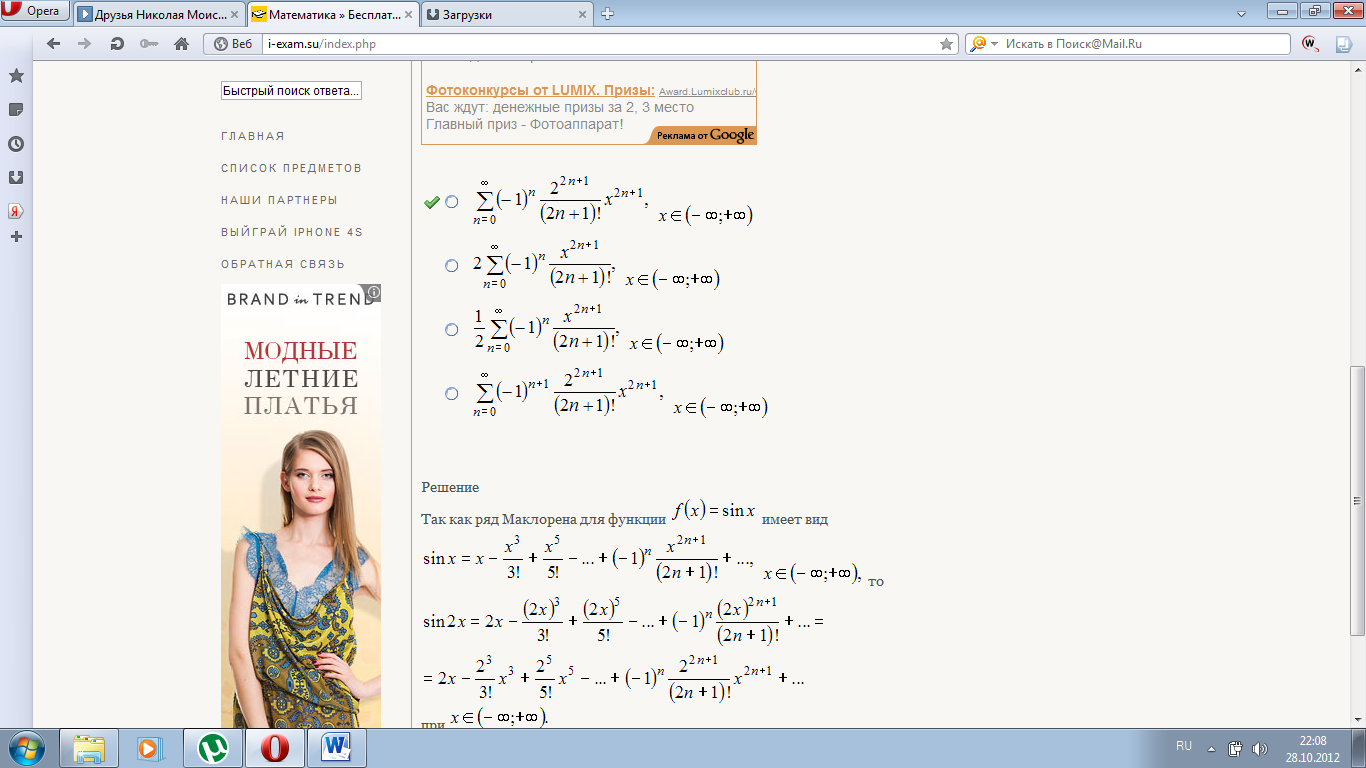Open the blue panel icon at toolbar end
The height and width of the screenshot is (768, 1366).
pyautogui.click(x=1344, y=44)
